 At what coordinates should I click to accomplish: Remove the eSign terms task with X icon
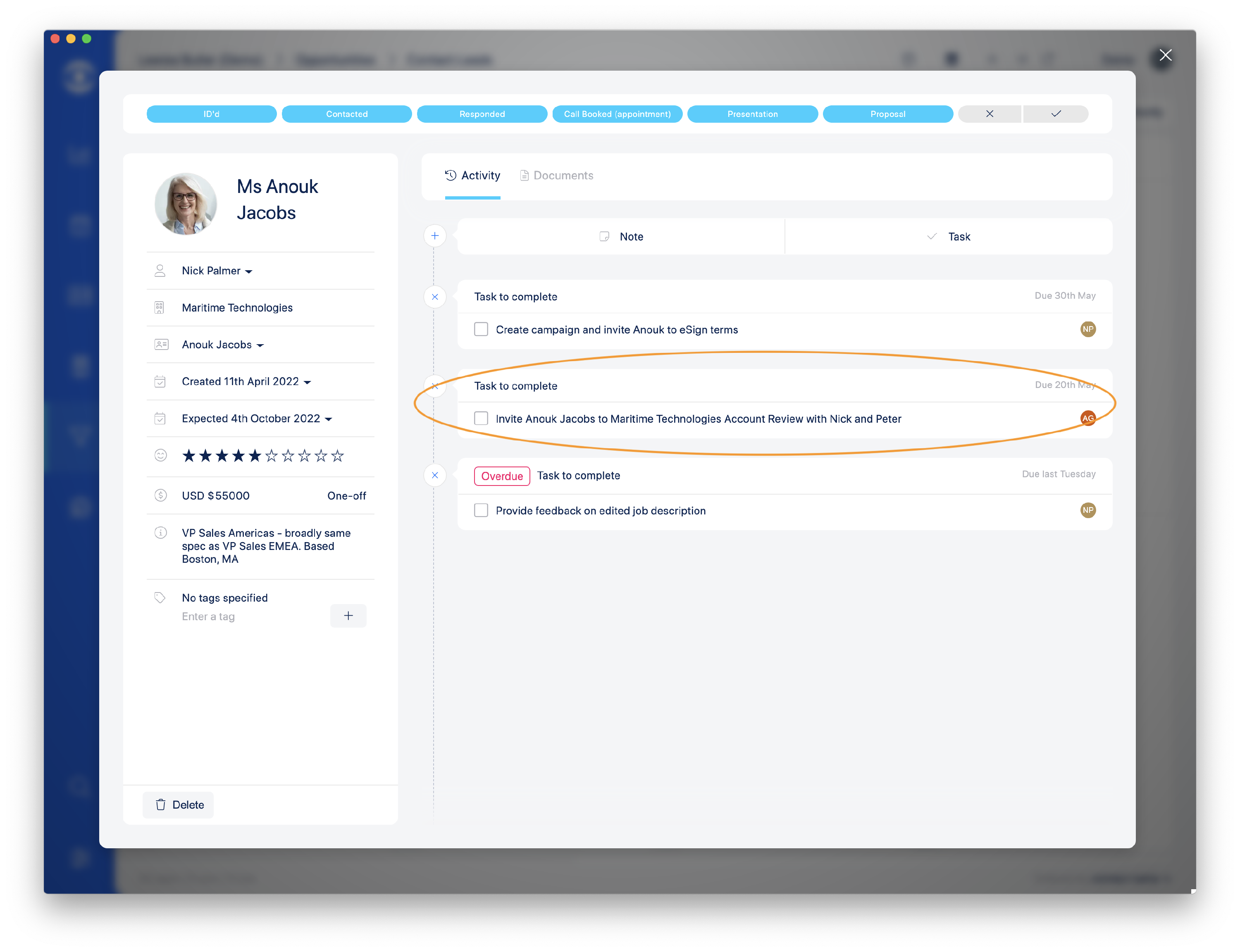click(435, 297)
